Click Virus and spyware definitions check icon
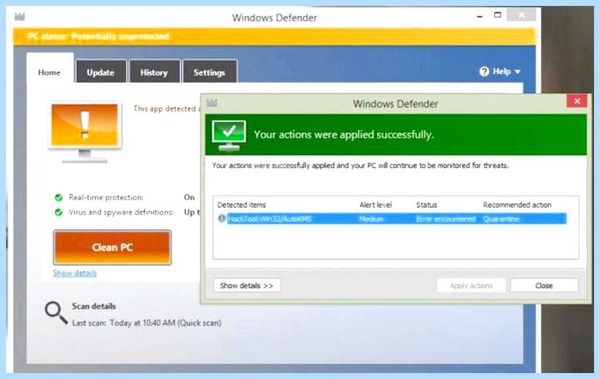600x379 pixels. (x=59, y=212)
